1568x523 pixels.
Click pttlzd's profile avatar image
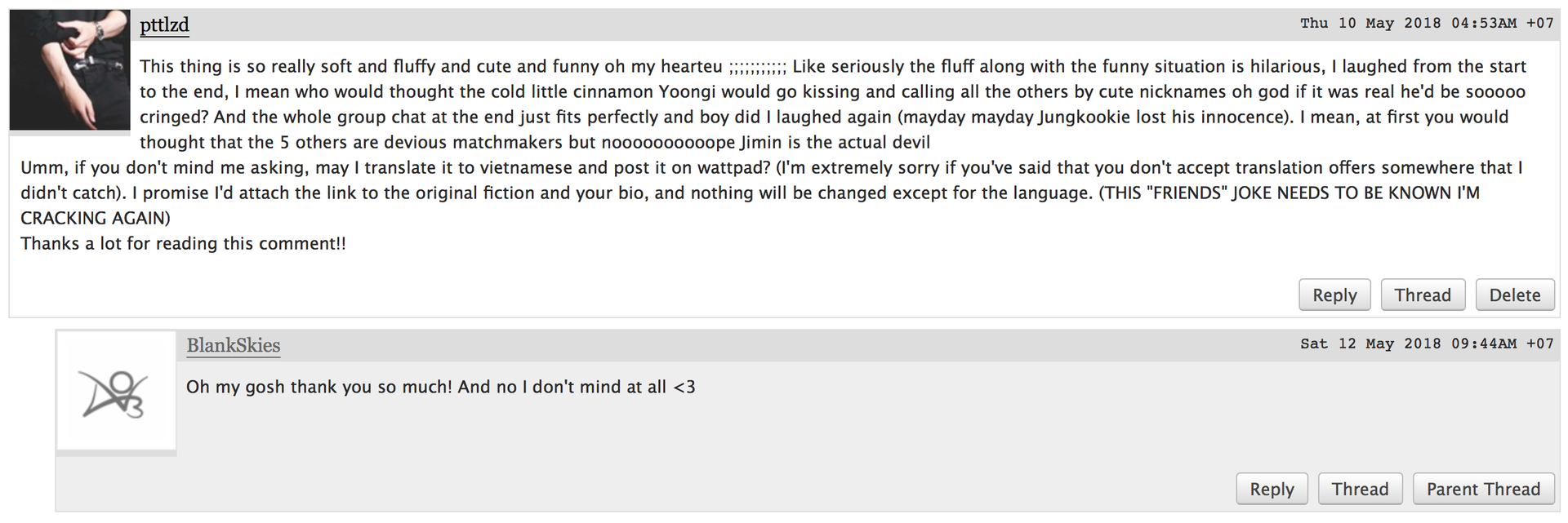point(69,69)
